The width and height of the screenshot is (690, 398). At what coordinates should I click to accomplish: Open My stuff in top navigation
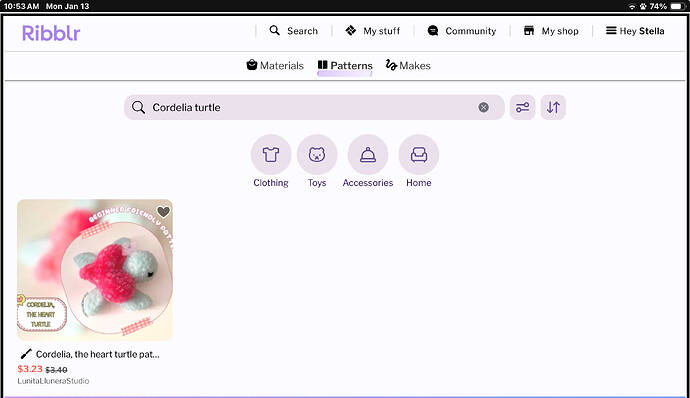coord(372,31)
